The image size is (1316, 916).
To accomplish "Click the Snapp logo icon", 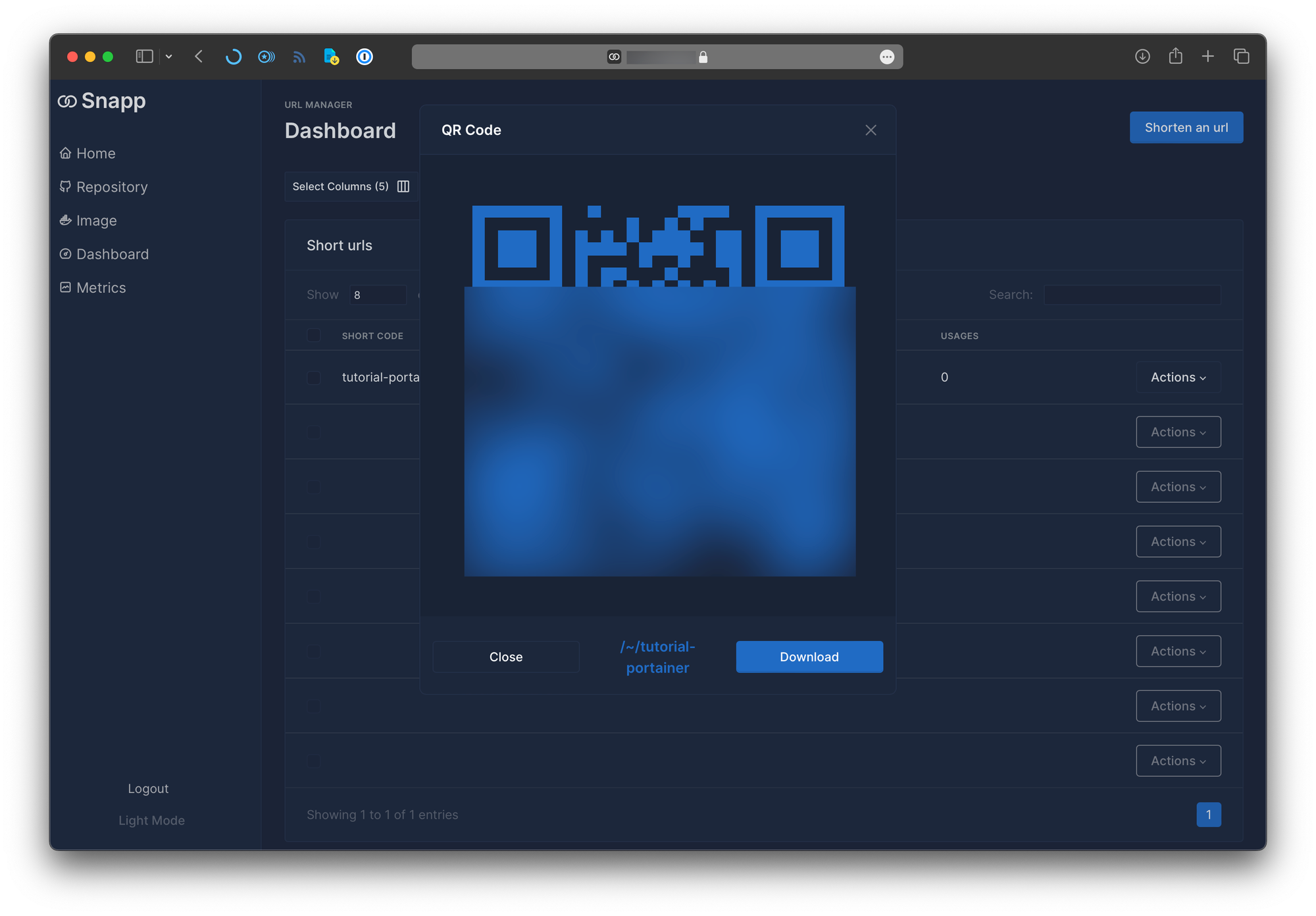I will (67, 101).
